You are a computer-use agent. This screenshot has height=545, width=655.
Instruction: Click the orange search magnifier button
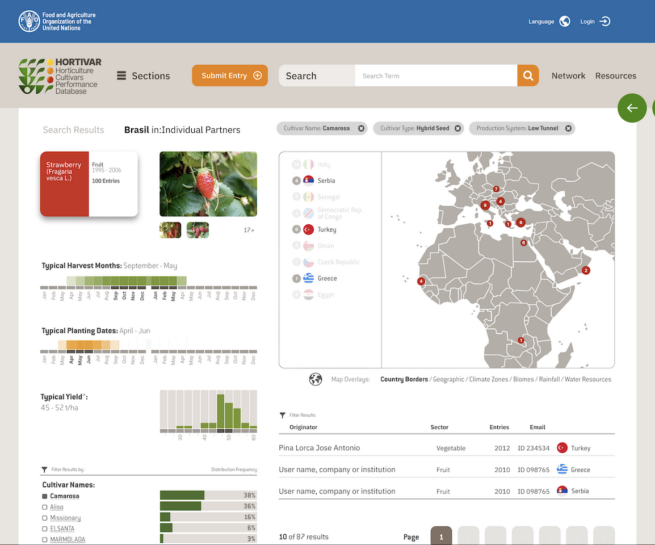[528, 76]
